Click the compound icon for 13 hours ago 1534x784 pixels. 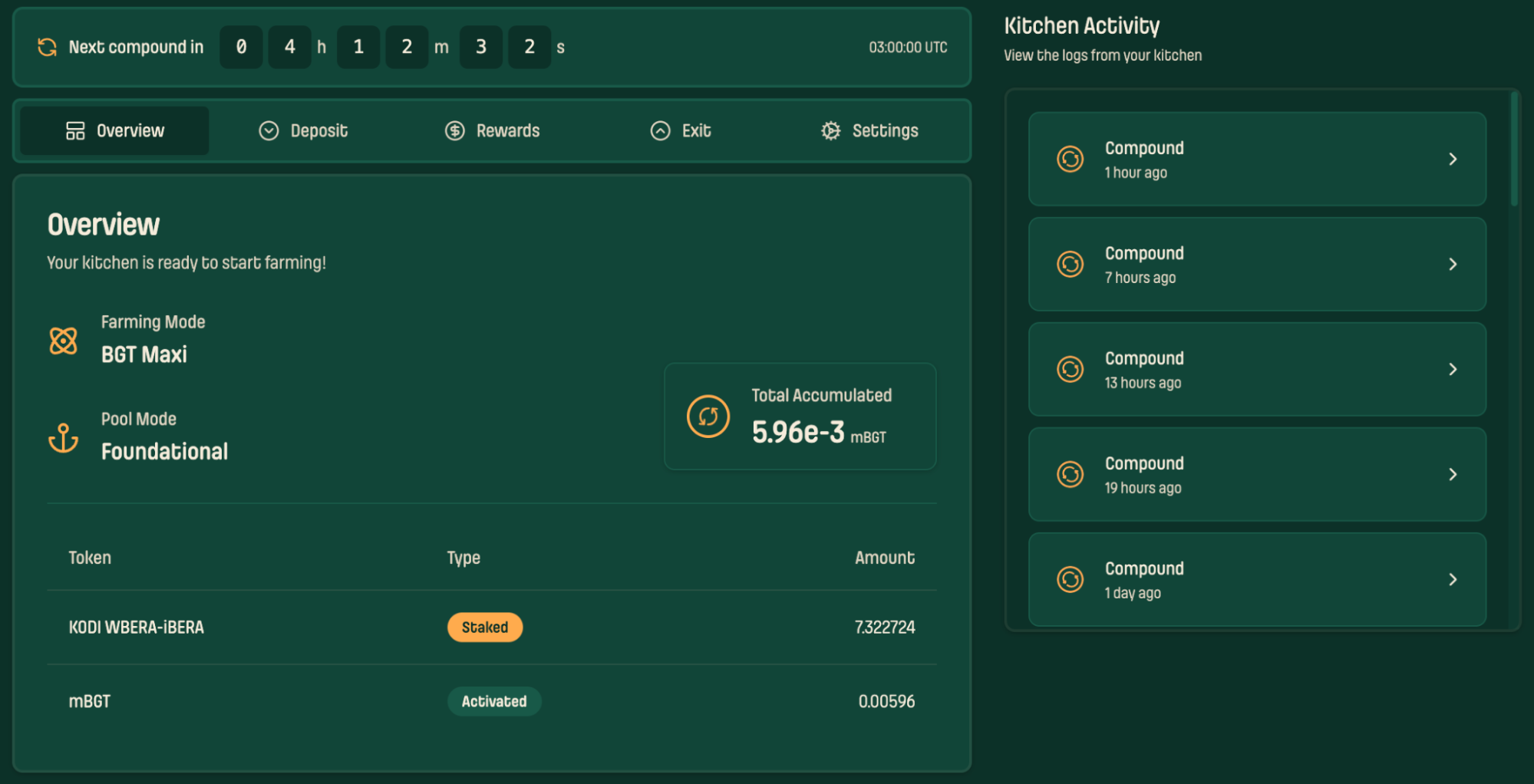tap(1070, 370)
